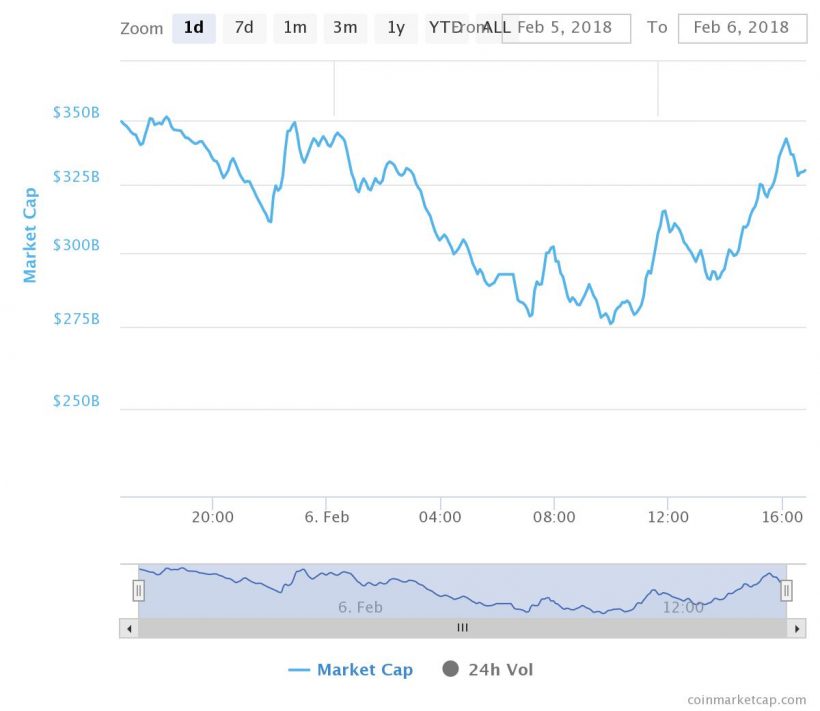
Task: Switch zoom to 7d
Action: (x=244, y=28)
